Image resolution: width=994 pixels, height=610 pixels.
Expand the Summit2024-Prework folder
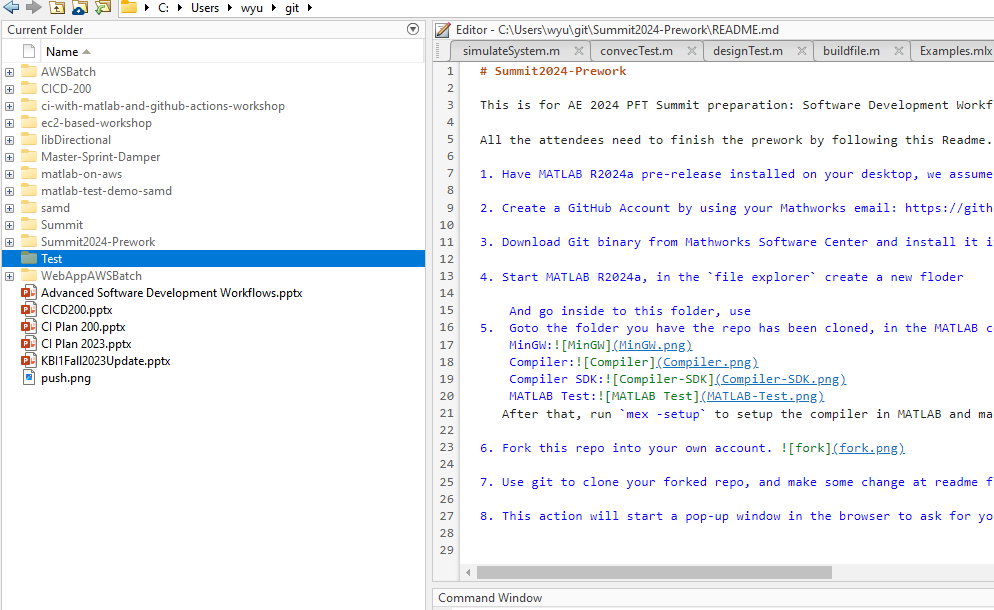pos(10,242)
